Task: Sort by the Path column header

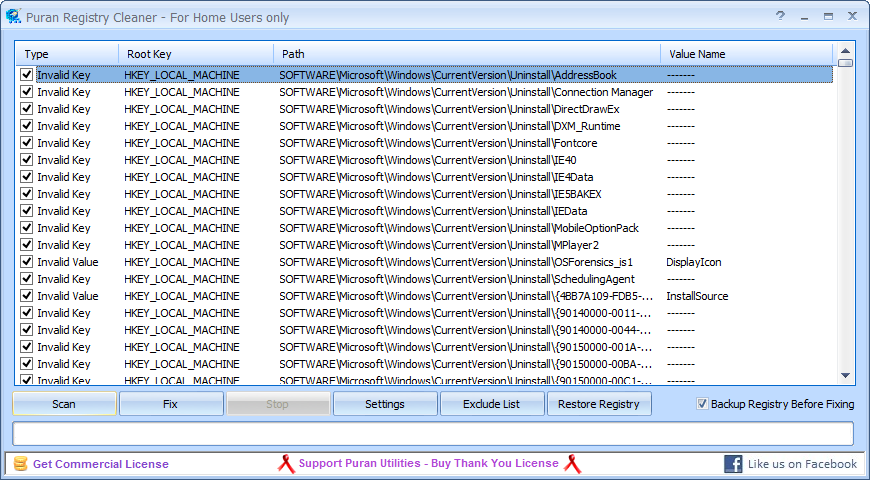Action: [x=467, y=54]
